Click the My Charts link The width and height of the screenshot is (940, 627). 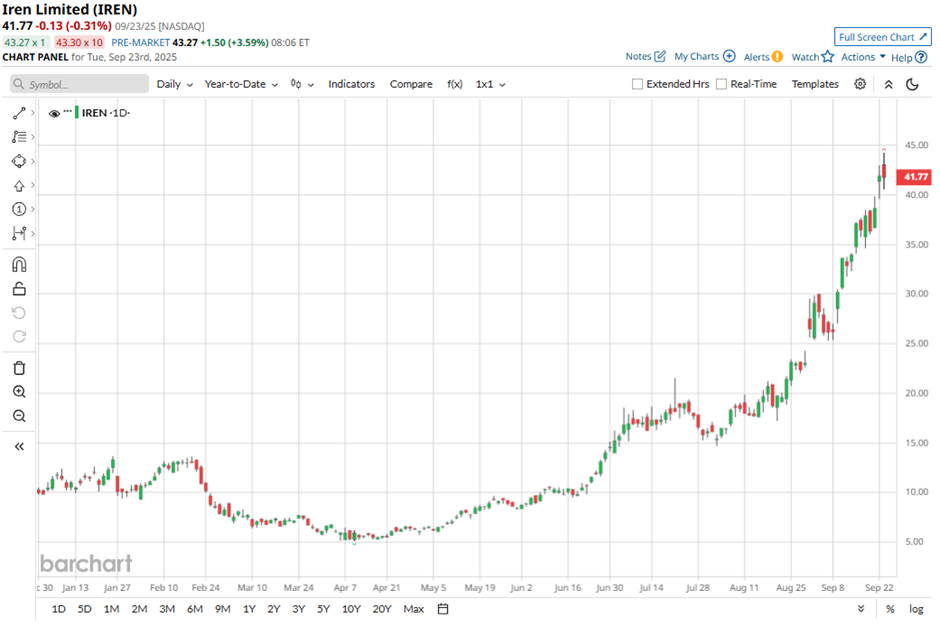pyautogui.click(x=696, y=56)
